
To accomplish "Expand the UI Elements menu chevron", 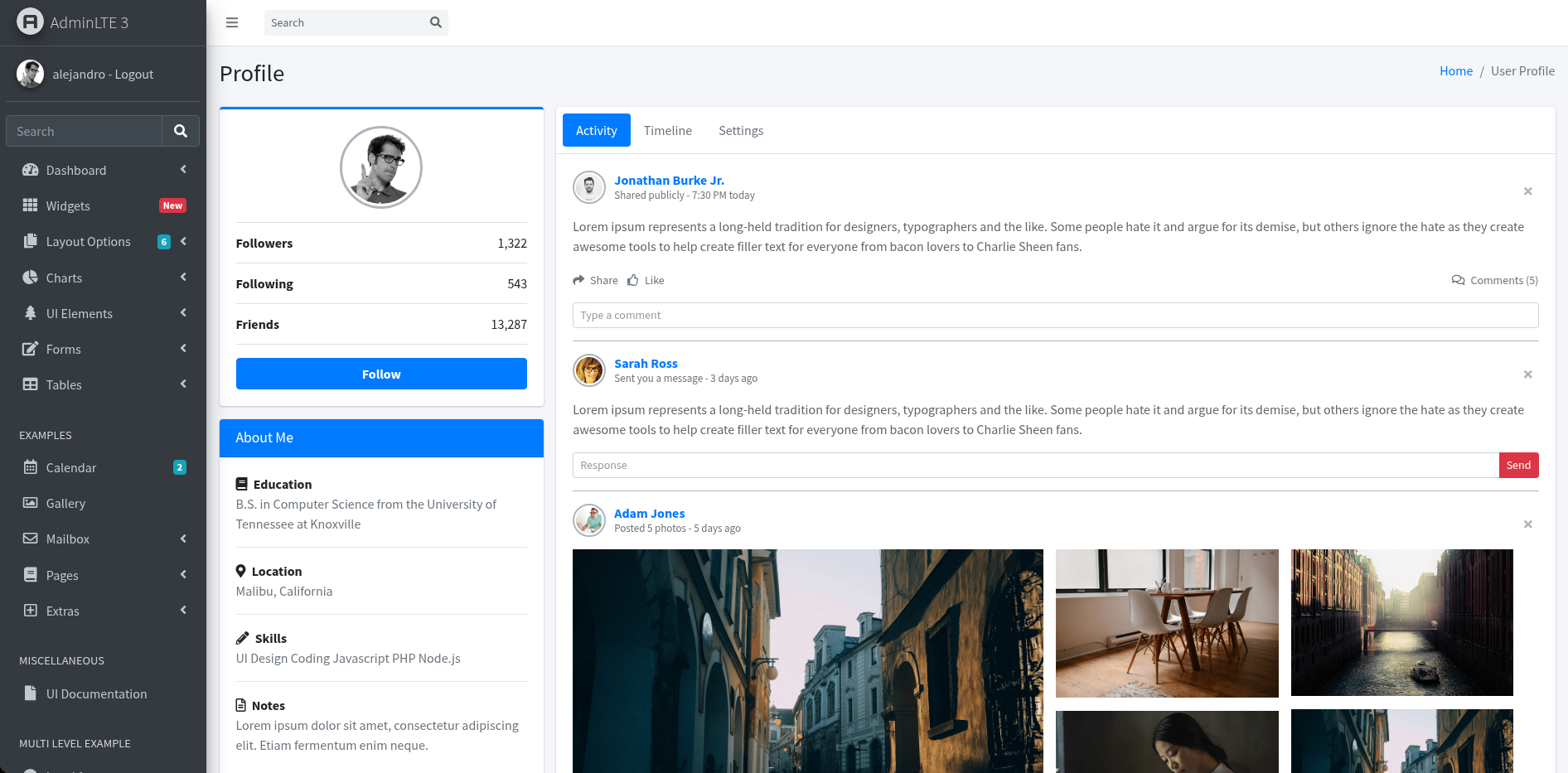I will tap(183, 313).
